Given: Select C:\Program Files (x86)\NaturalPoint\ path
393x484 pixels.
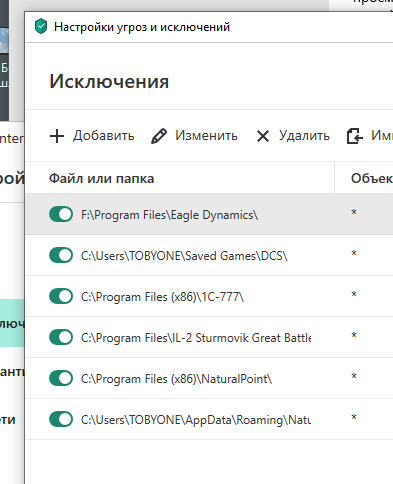Looking at the screenshot, I should tap(176, 379).
